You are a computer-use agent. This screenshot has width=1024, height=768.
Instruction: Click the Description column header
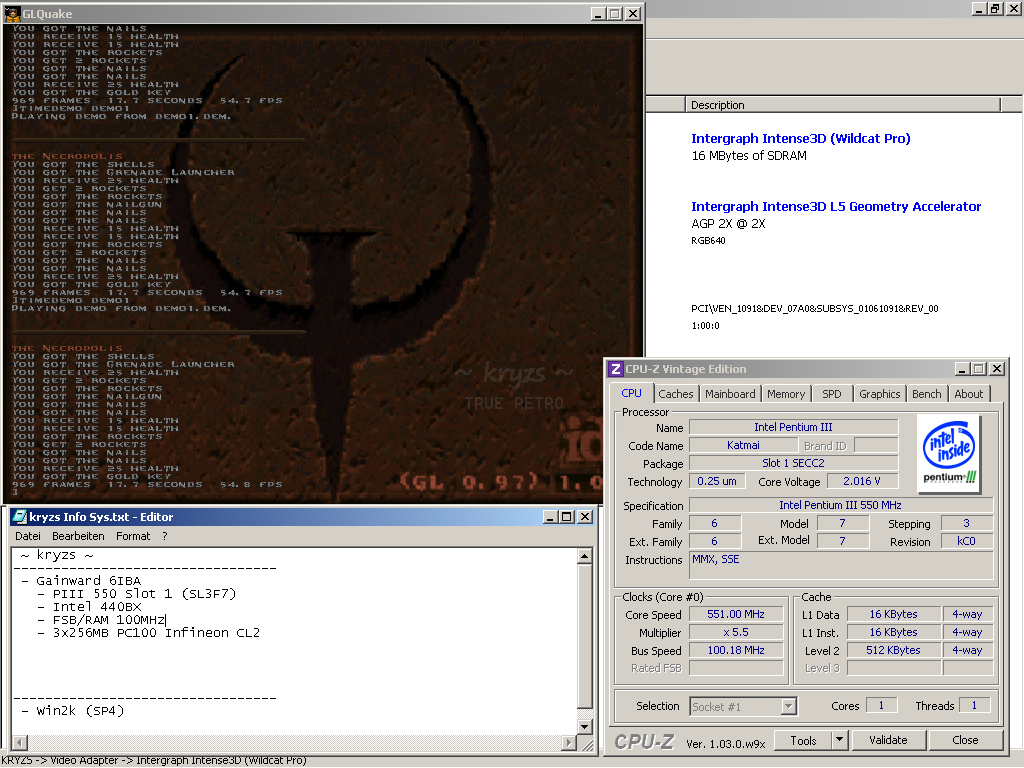coord(842,104)
